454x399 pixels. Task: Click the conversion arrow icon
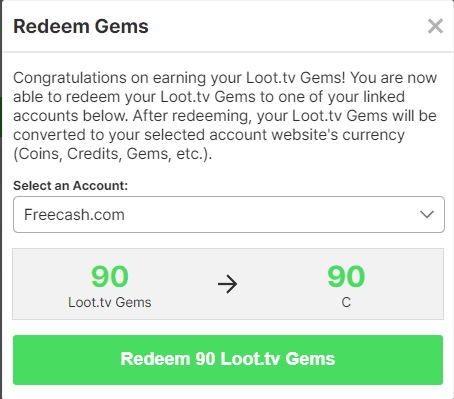(x=228, y=284)
